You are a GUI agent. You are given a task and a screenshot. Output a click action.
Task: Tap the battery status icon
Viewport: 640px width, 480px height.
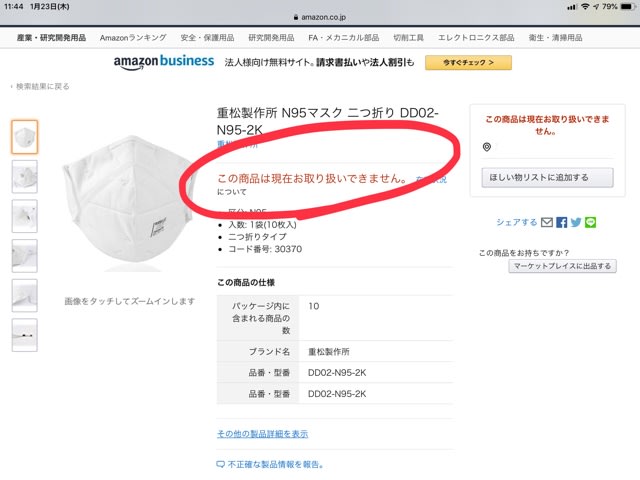pyautogui.click(x=627, y=7)
